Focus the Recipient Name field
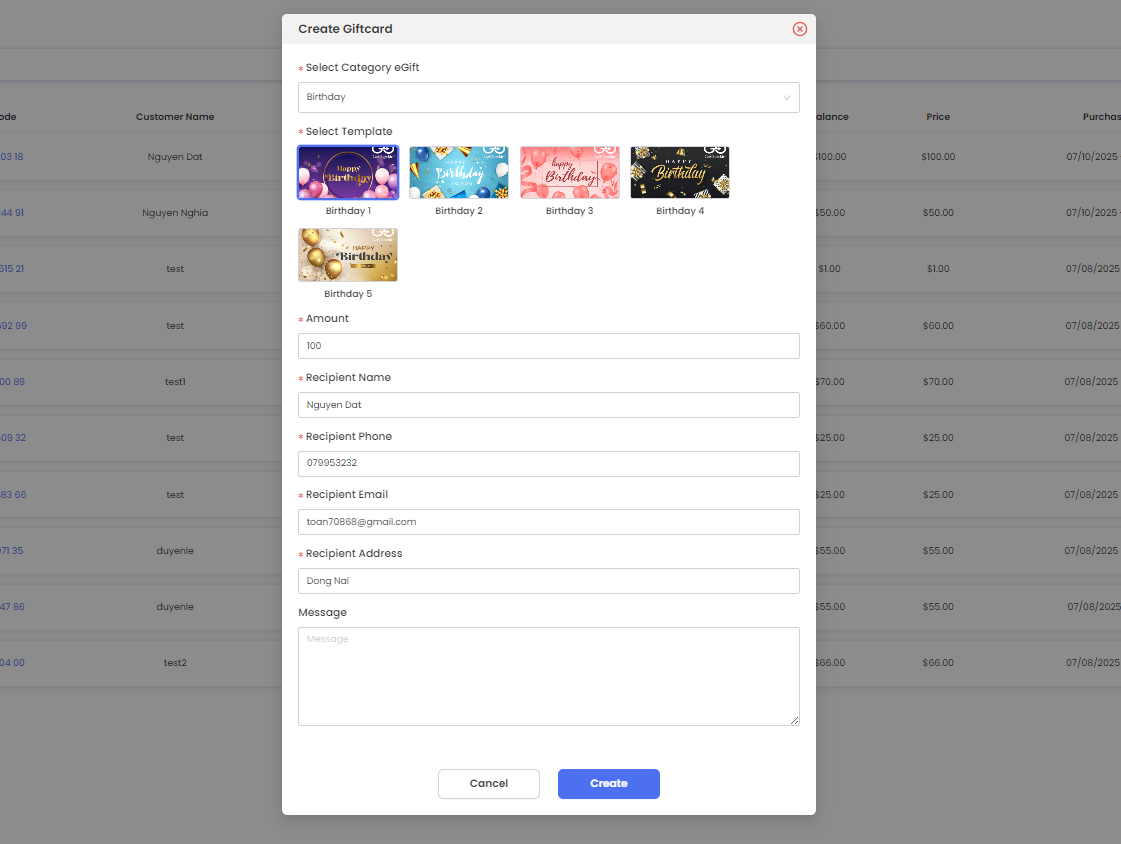This screenshot has width=1121, height=844. (548, 405)
